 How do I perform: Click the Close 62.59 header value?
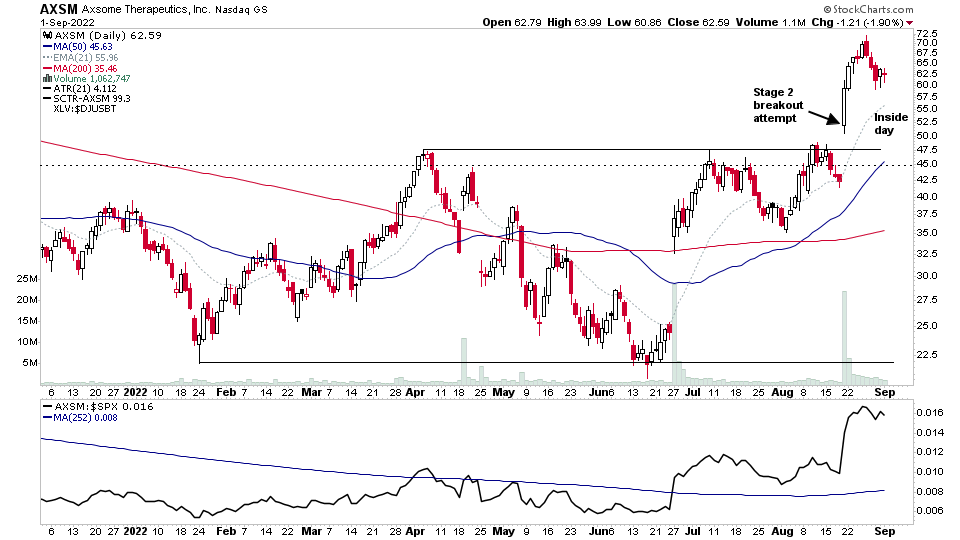point(698,23)
